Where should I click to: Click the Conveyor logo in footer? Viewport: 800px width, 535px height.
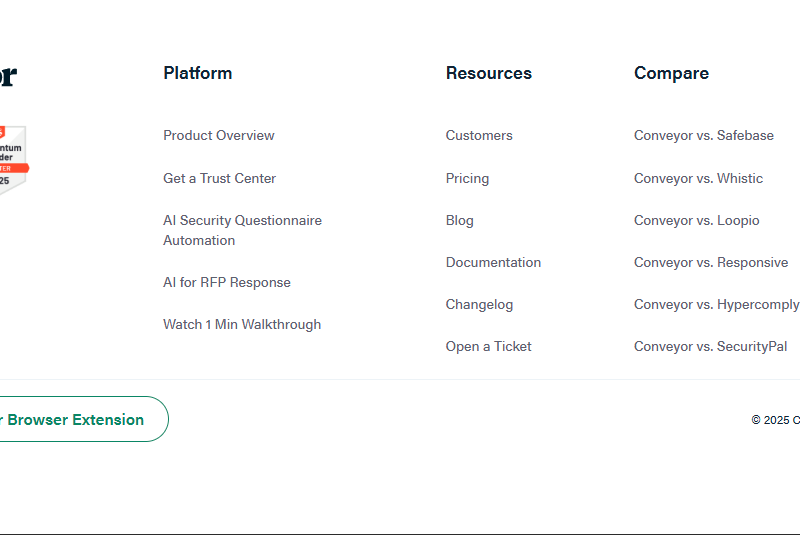tap(8, 75)
